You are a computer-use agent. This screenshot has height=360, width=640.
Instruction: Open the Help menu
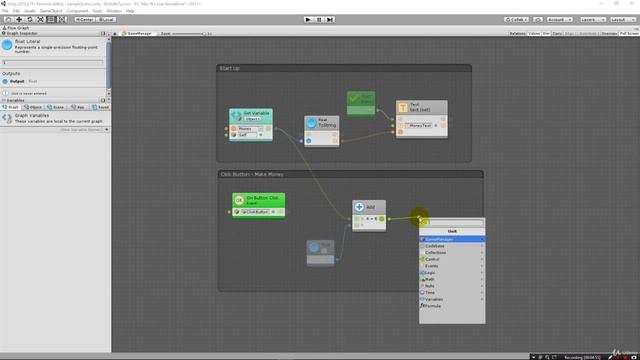point(130,11)
